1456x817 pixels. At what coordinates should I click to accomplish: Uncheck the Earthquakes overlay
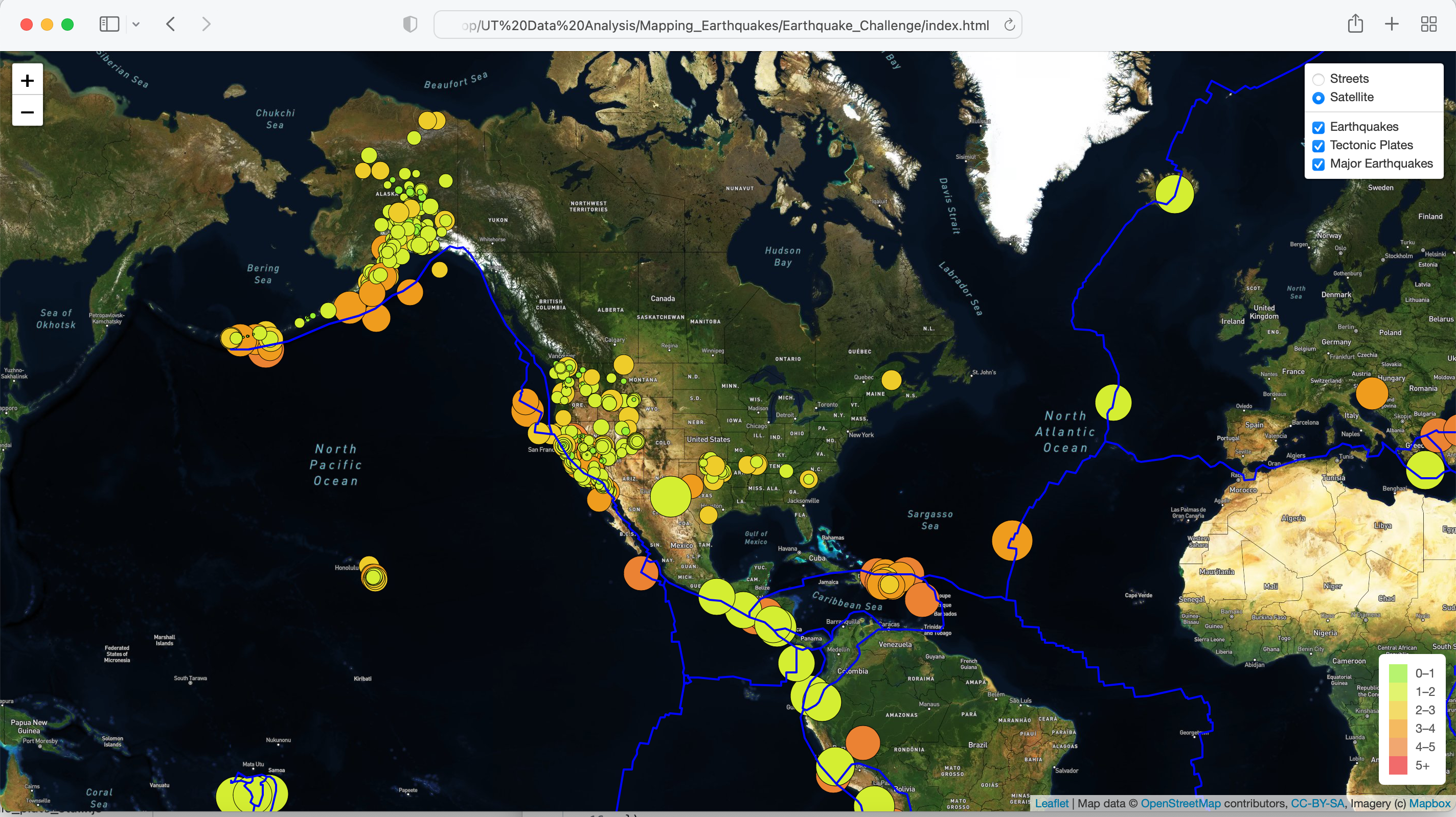click(1318, 127)
